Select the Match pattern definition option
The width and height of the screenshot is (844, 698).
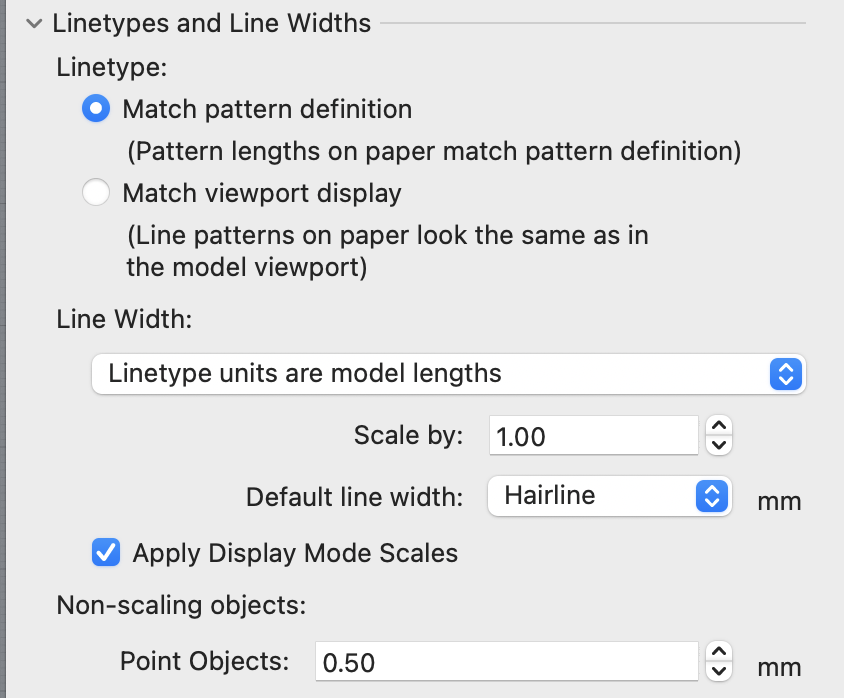(96, 109)
